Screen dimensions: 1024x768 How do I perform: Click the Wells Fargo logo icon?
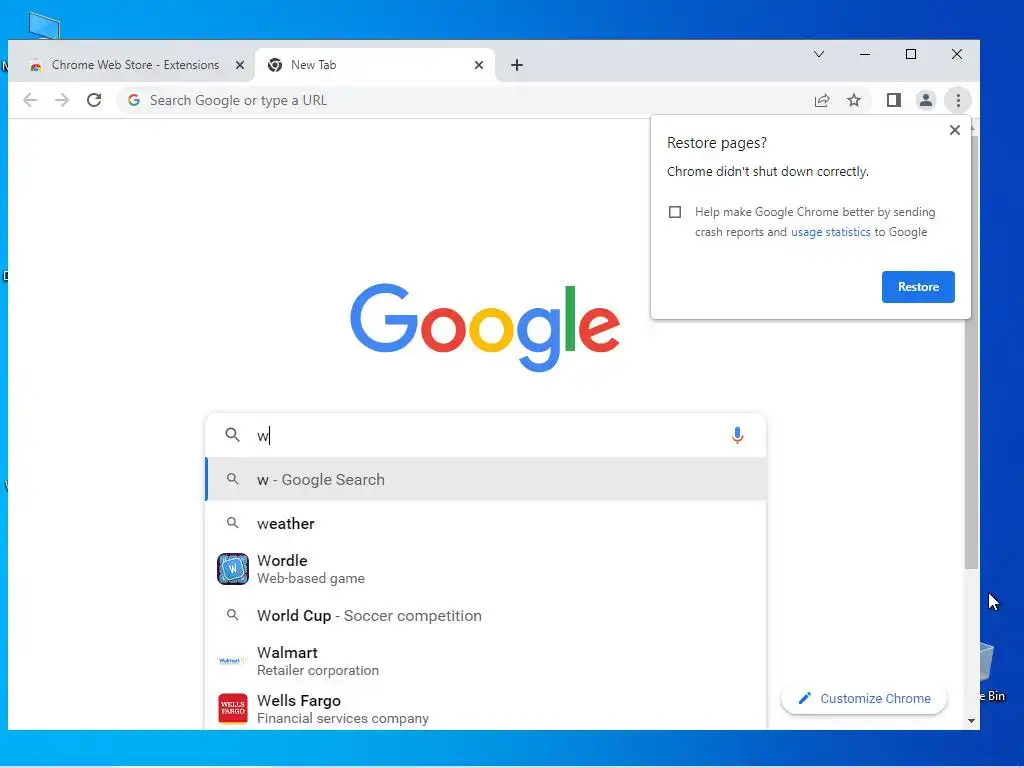pyautogui.click(x=232, y=709)
